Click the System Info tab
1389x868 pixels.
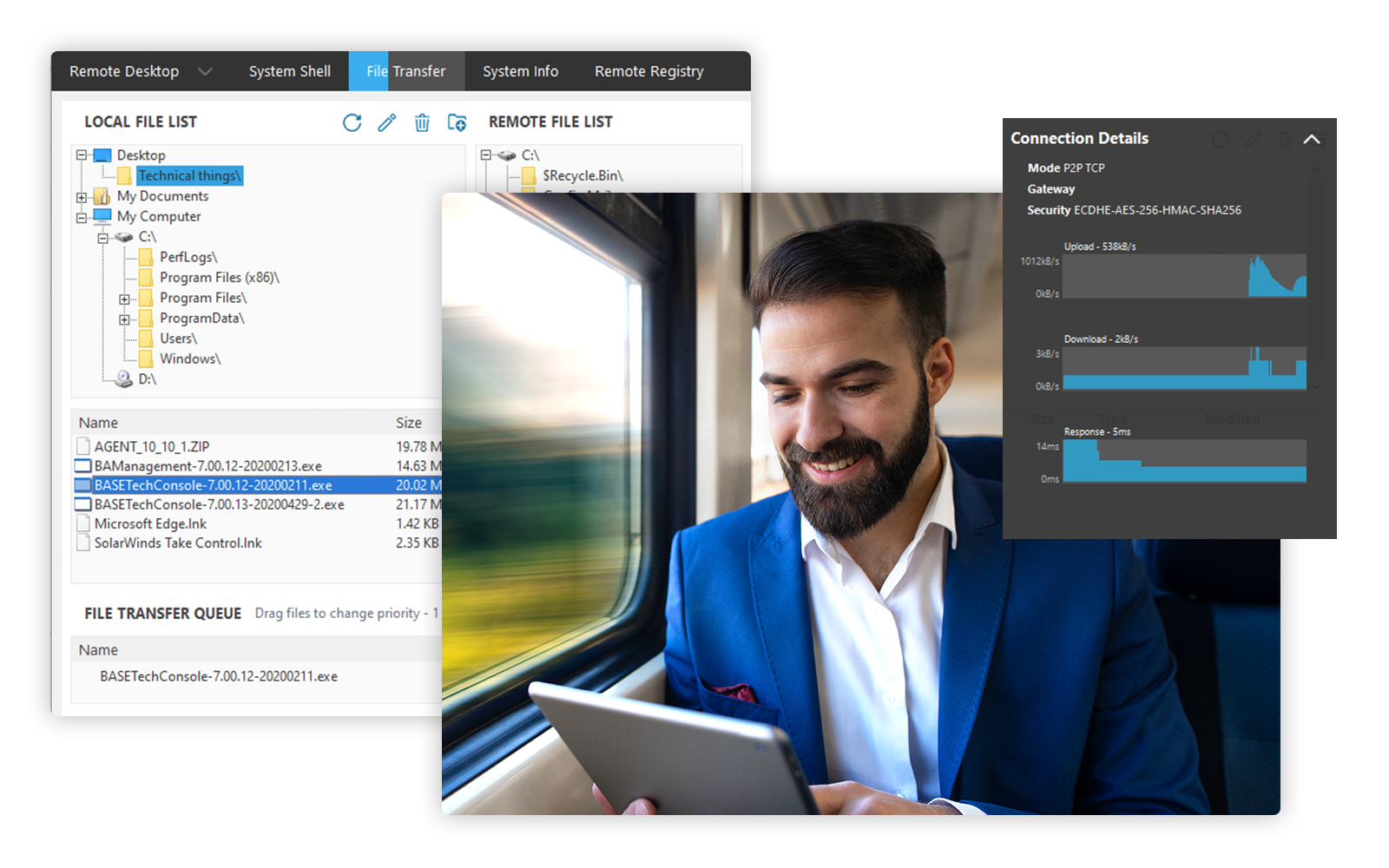[519, 71]
